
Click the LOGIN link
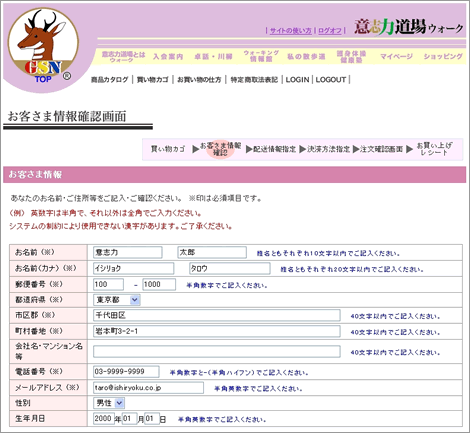point(297,80)
